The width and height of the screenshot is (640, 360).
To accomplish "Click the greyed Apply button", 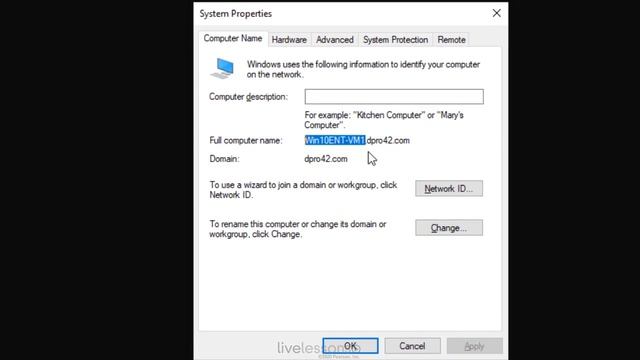I will click(474, 346).
